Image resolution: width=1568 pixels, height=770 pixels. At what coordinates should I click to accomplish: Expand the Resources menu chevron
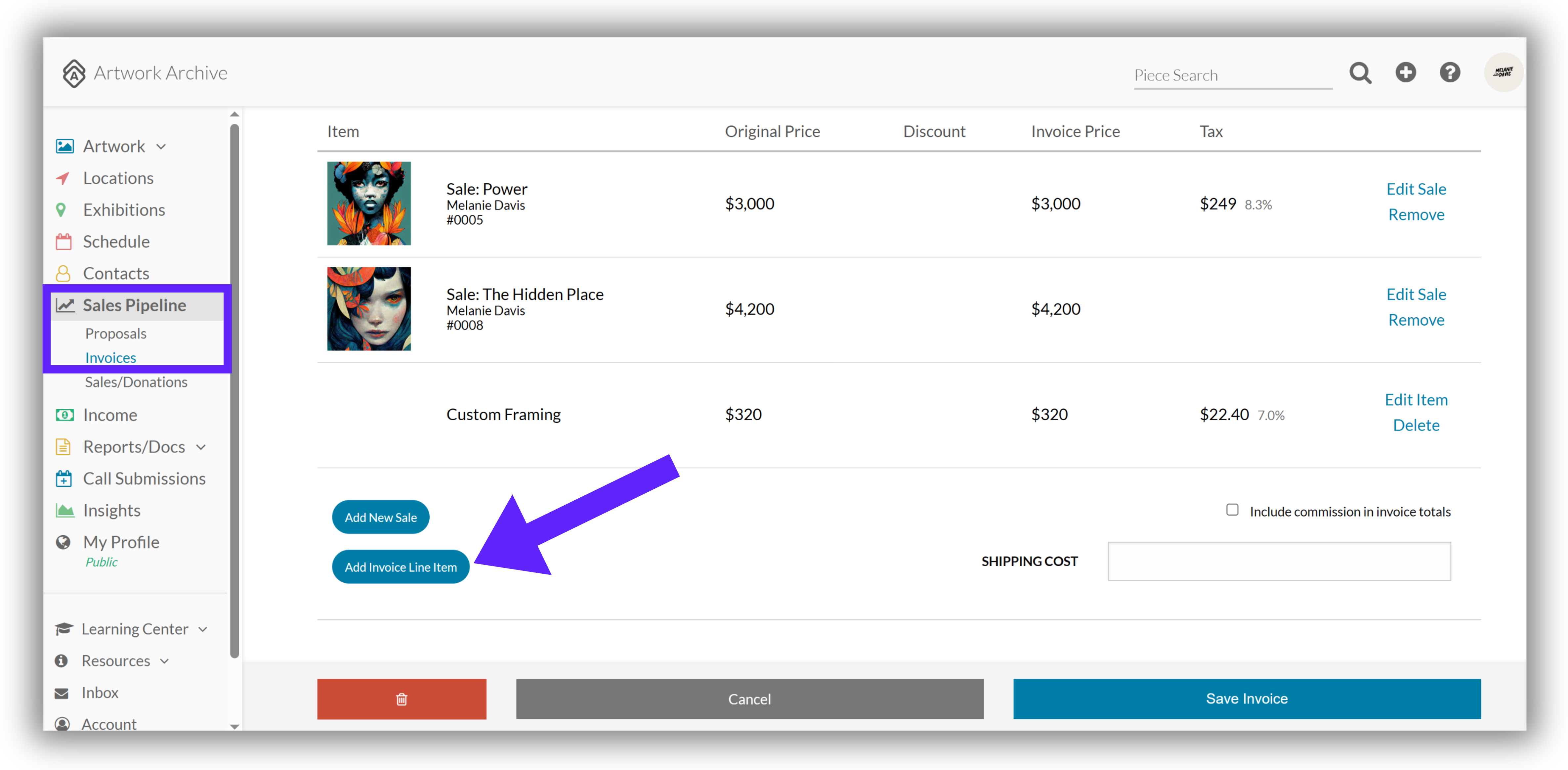[x=164, y=661]
